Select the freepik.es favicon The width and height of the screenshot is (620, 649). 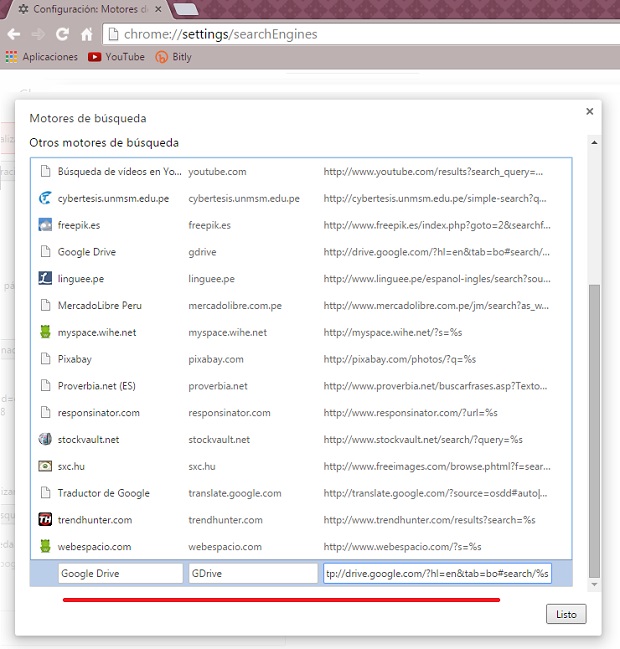[x=45, y=225]
